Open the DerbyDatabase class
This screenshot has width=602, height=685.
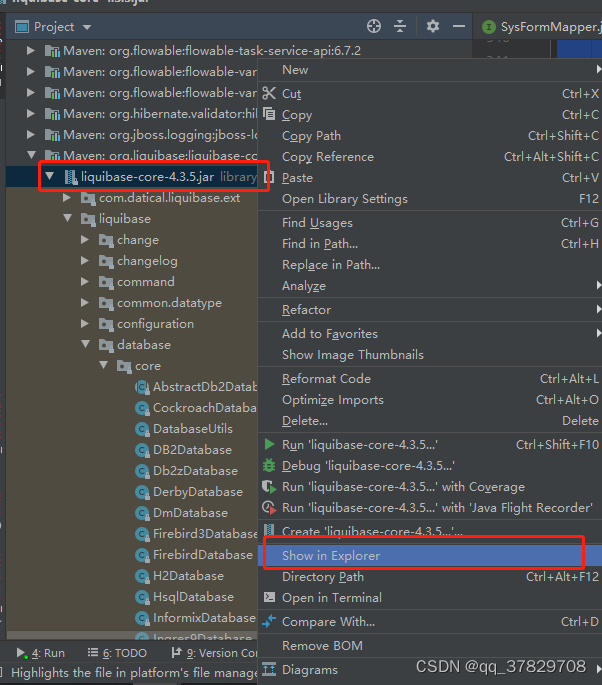(197, 491)
